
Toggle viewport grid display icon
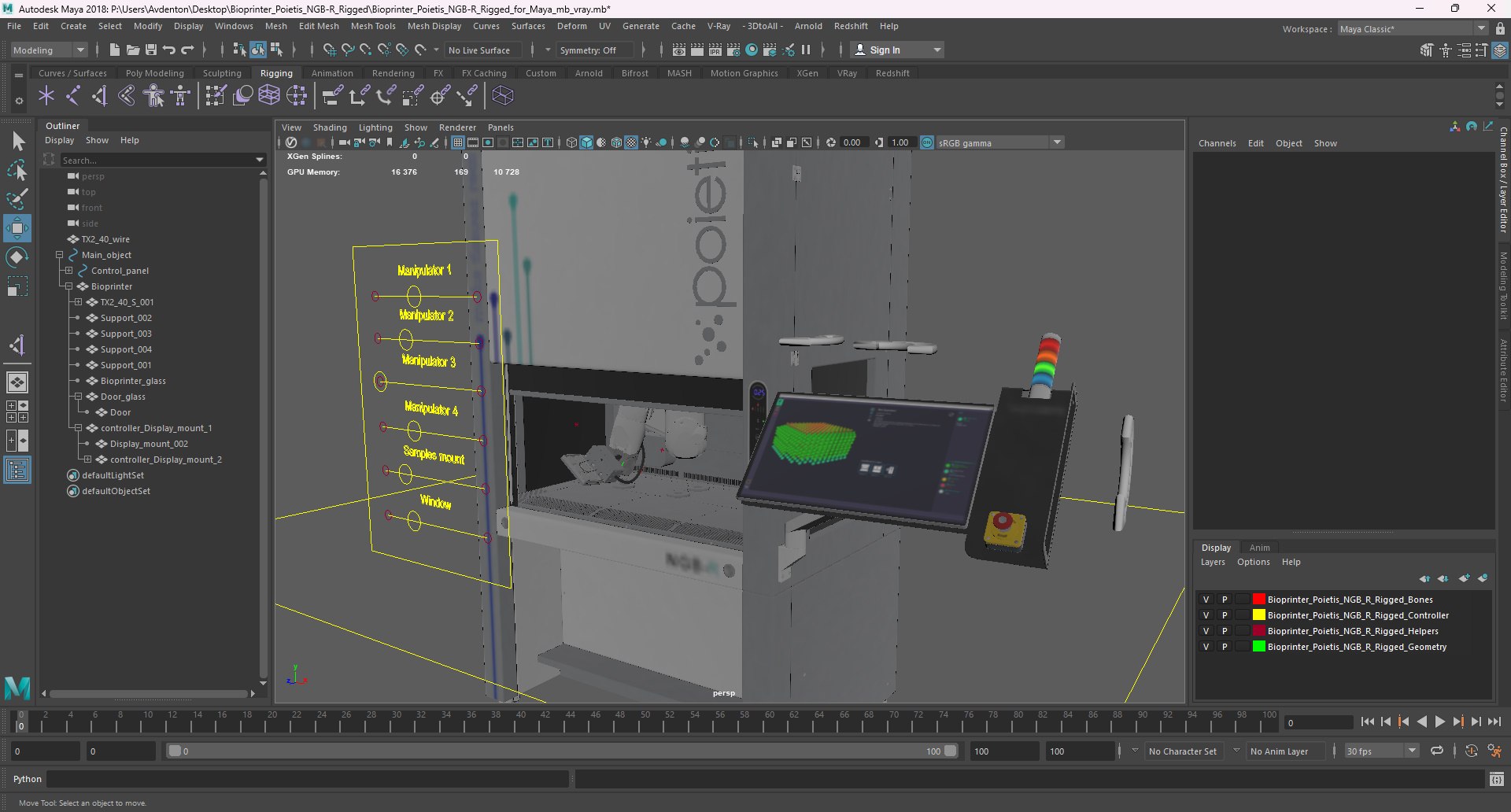click(x=458, y=142)
